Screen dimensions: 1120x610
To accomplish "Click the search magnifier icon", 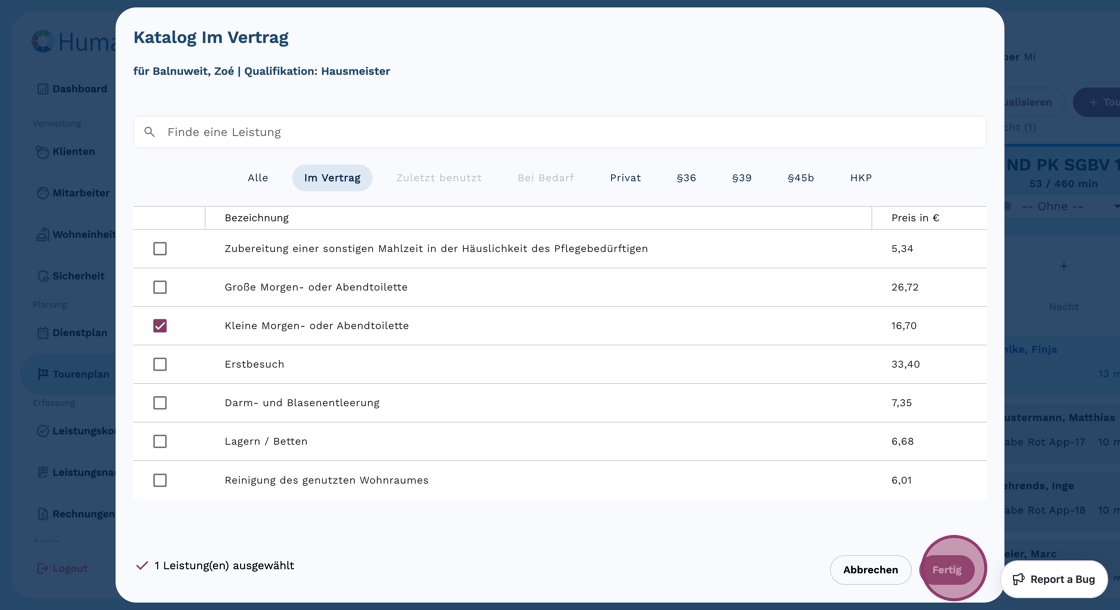I will coord(149,132).
